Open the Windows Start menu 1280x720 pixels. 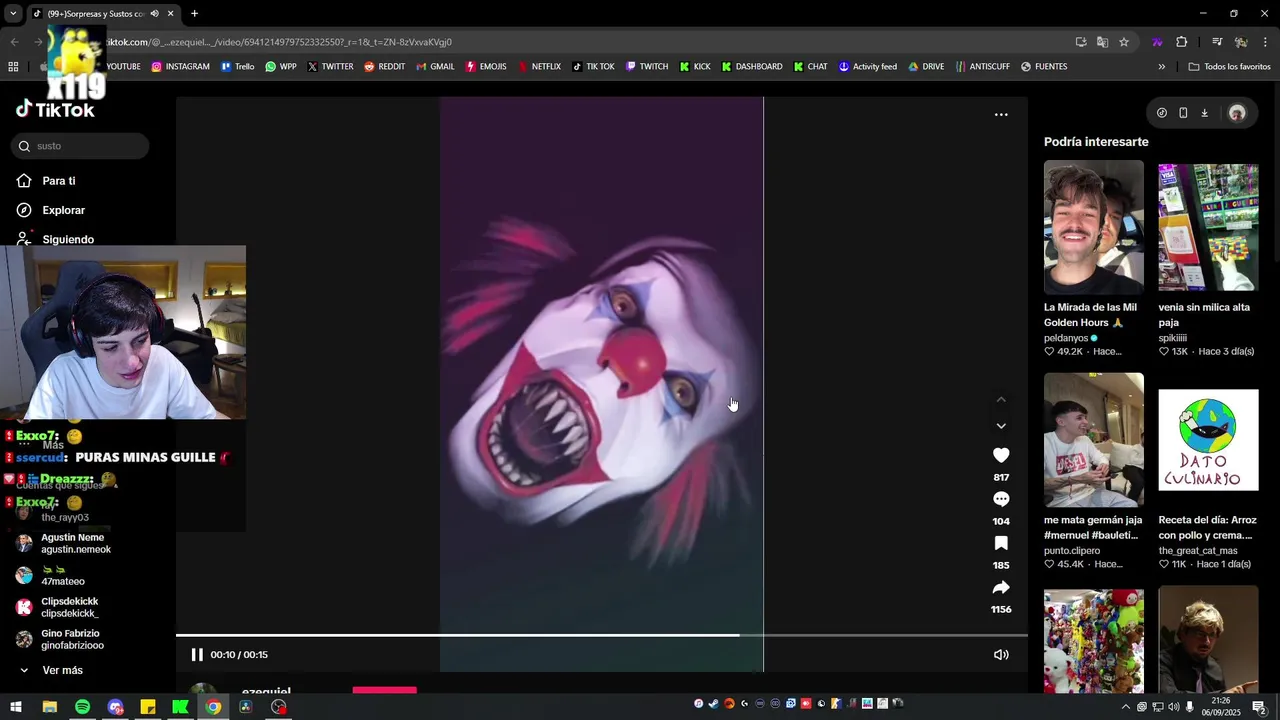[x=16, y=707]
